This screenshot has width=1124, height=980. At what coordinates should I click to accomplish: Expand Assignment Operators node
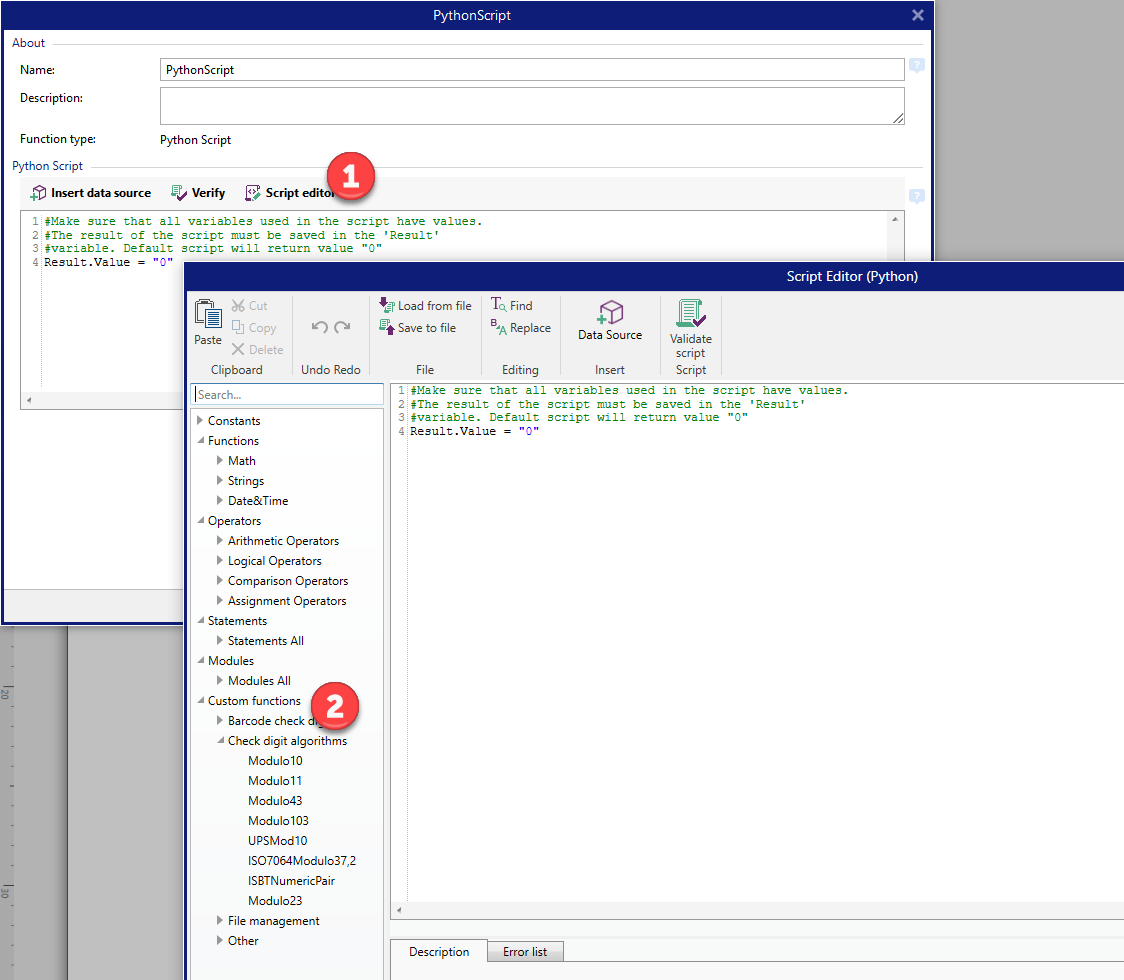[220, 601]
